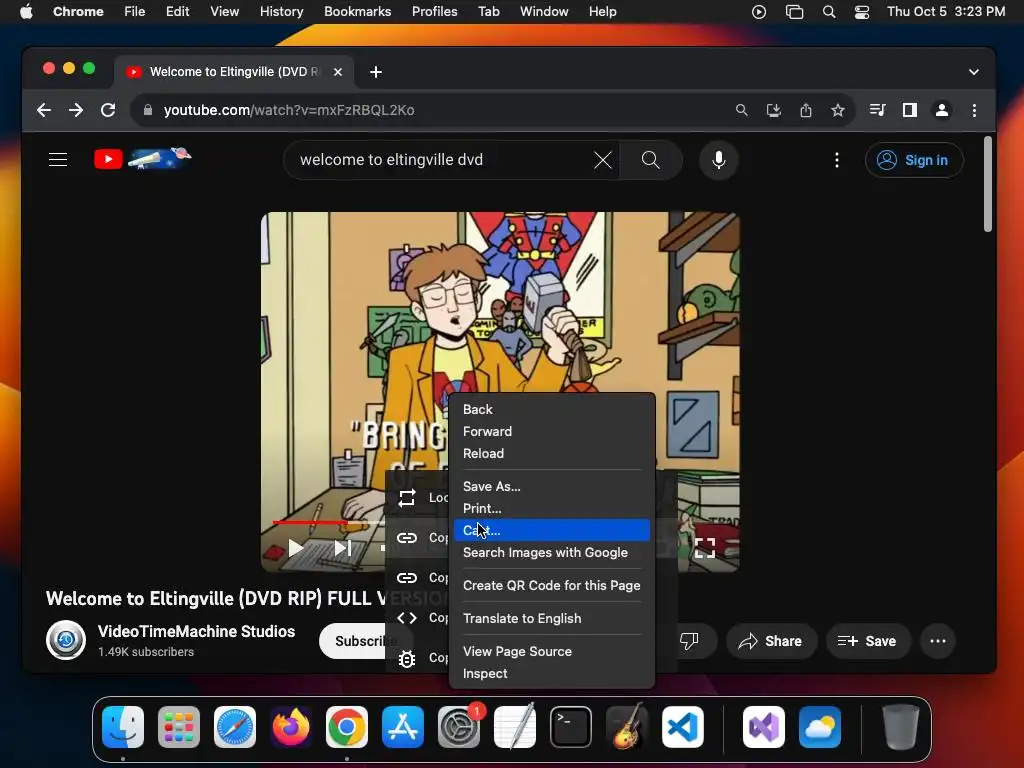
Task: Clear the search box with X icon
Action: (602, 160)
